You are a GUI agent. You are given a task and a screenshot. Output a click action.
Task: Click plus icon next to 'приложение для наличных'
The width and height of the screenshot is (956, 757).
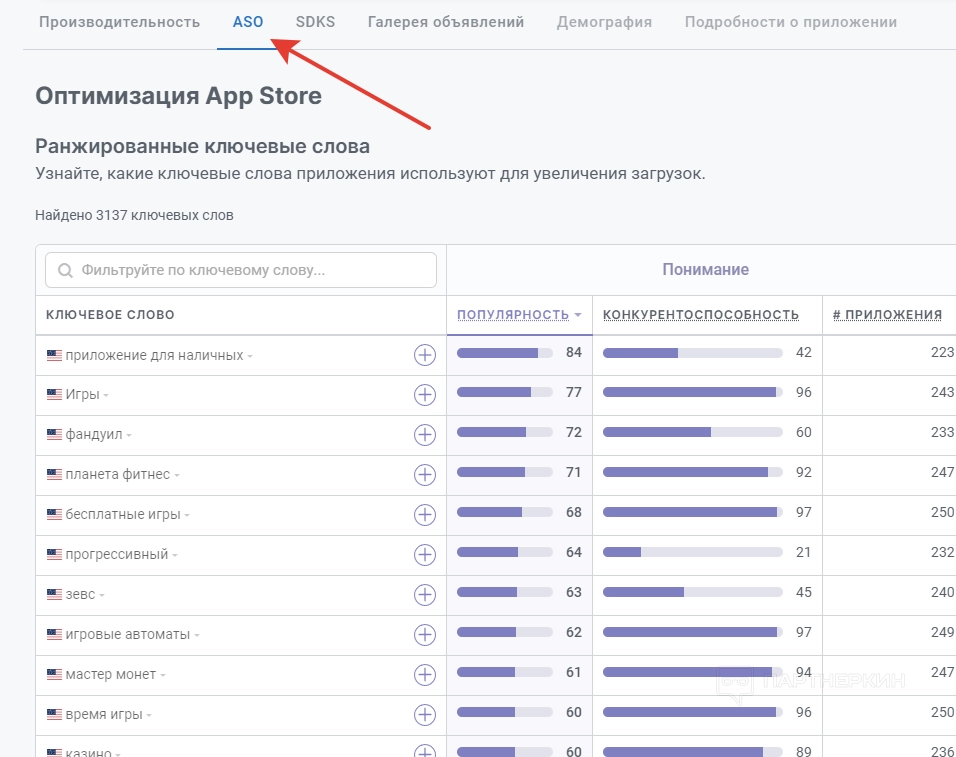pyautogui.click(x=425, y=354)
